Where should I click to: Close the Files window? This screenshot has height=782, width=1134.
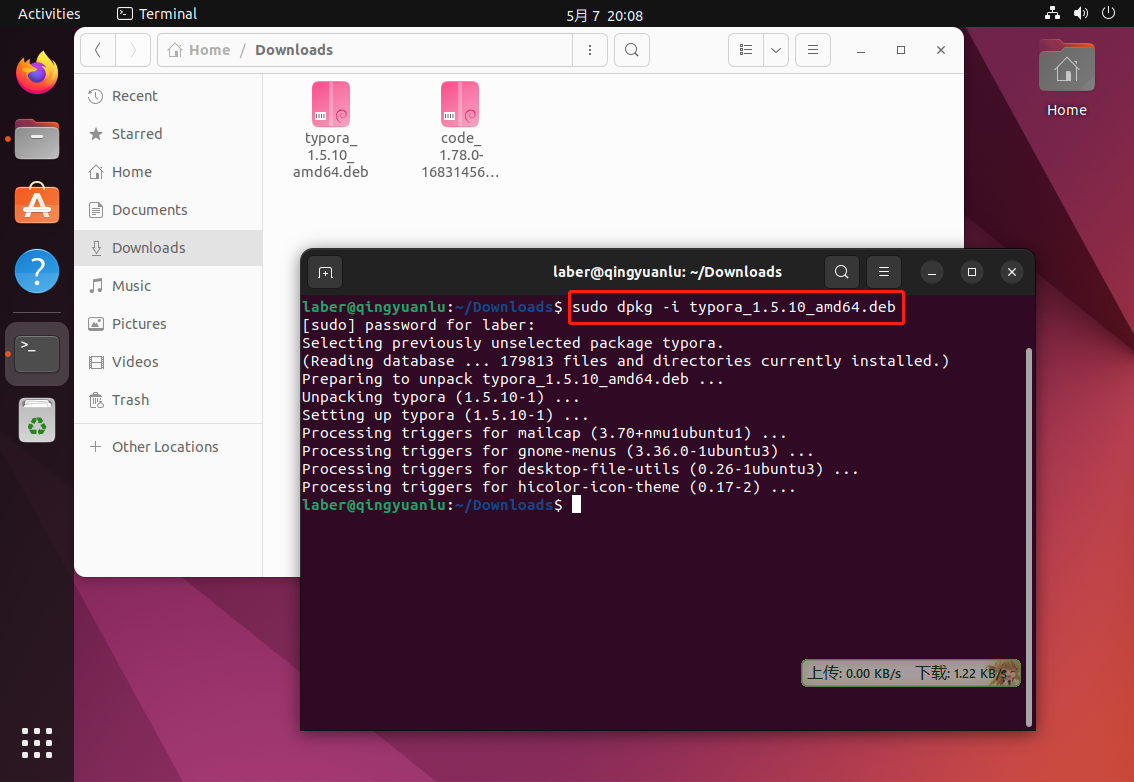tap(941, 50)
